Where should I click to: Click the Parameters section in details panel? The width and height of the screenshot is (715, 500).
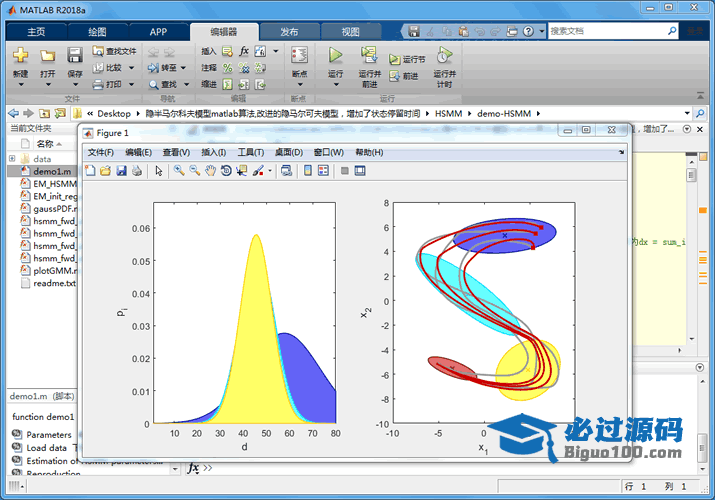point(49,434)
